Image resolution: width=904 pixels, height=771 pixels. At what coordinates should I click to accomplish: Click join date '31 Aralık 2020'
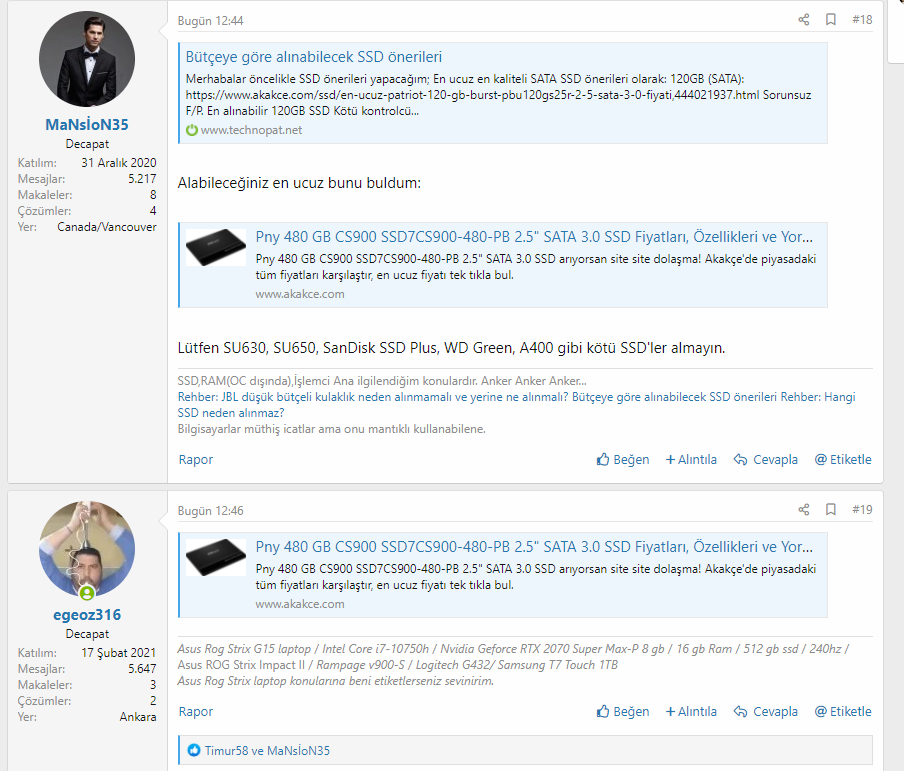coord(119,163)
